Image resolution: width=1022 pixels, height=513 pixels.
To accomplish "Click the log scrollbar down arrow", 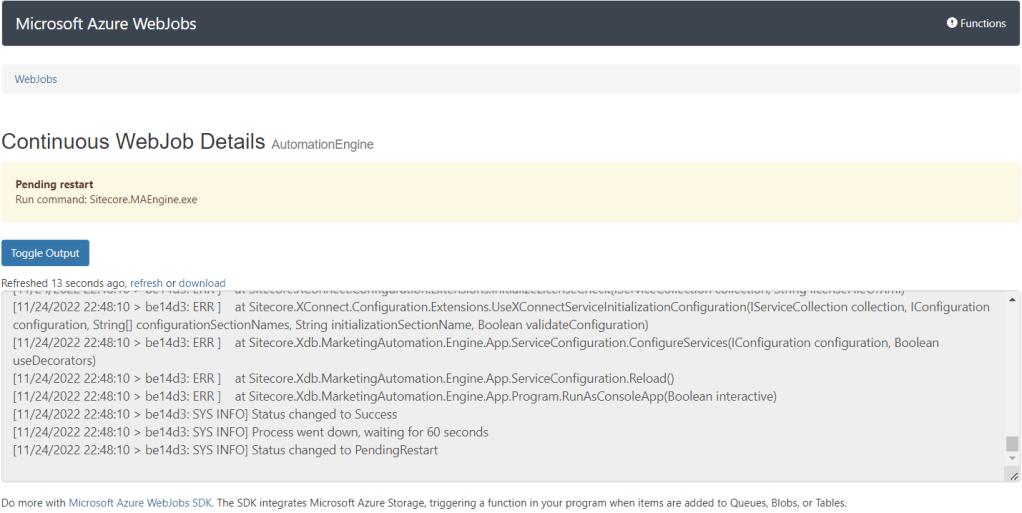I will (x=1012, y=459).
